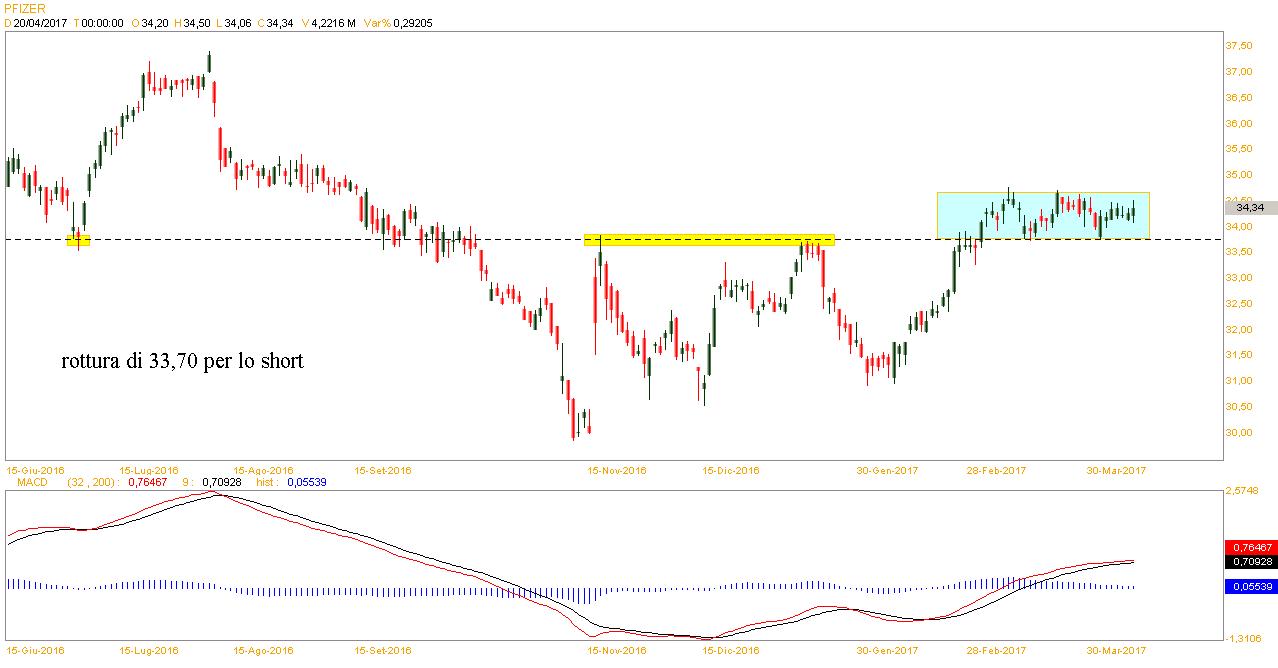Click the 34,34 current price tag

pyautogui.click(x=1249, y=207)
